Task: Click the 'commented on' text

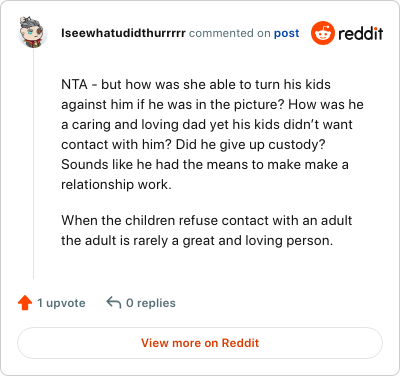Action: (x=229, y=33)
